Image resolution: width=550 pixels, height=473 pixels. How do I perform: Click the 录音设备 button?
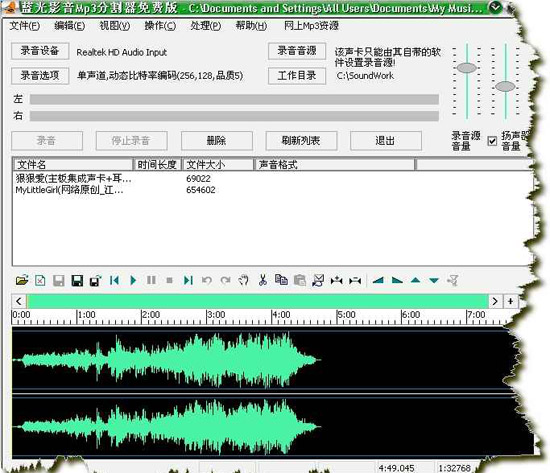pyautogui.click(x=40, y=51)
